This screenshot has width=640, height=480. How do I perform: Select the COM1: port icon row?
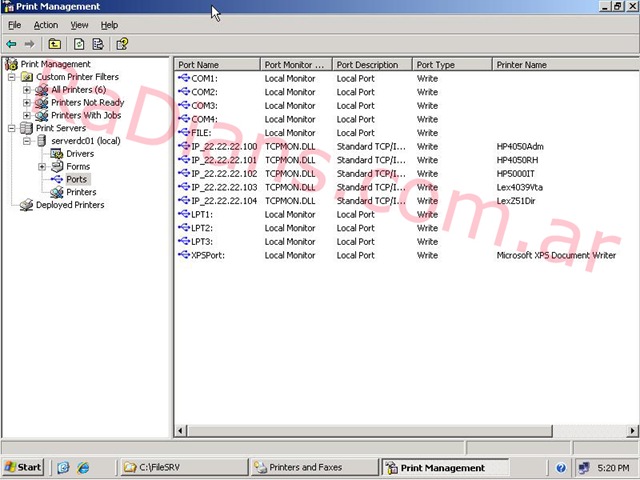pos(204,78)
